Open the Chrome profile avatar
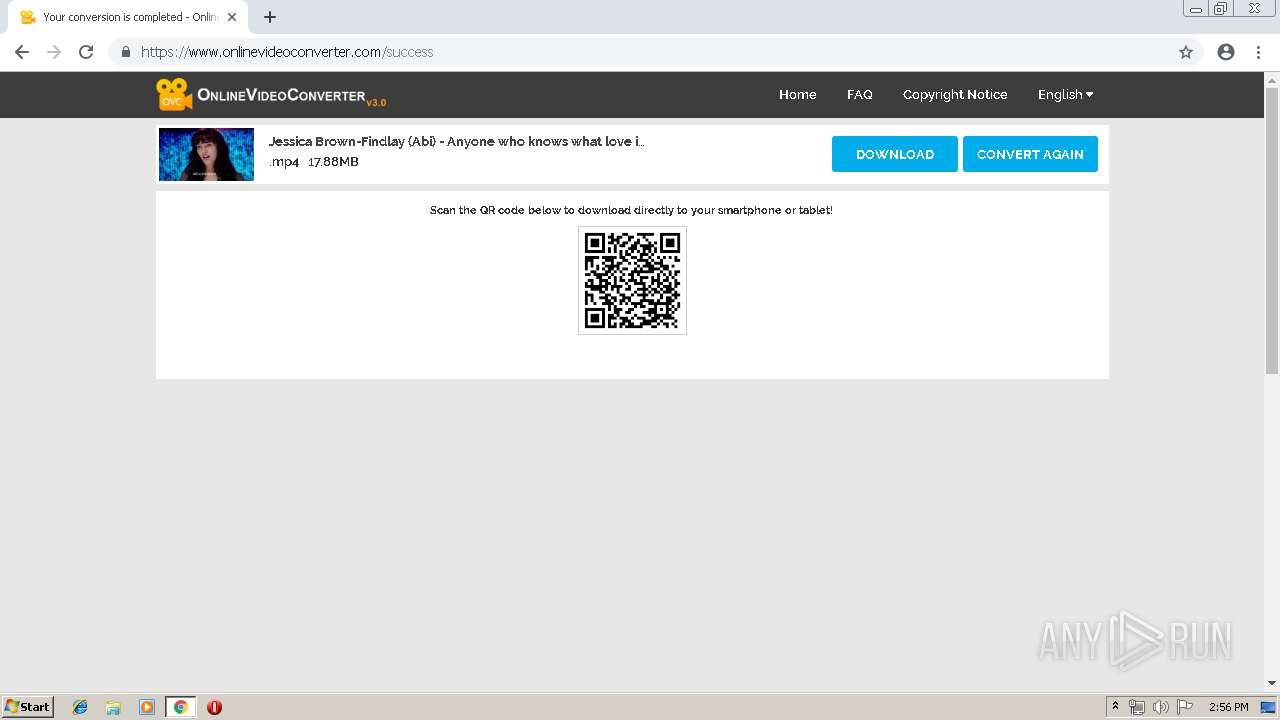Image resolution: width=1280 pixels, height=720 pixels. [1226, 52]
